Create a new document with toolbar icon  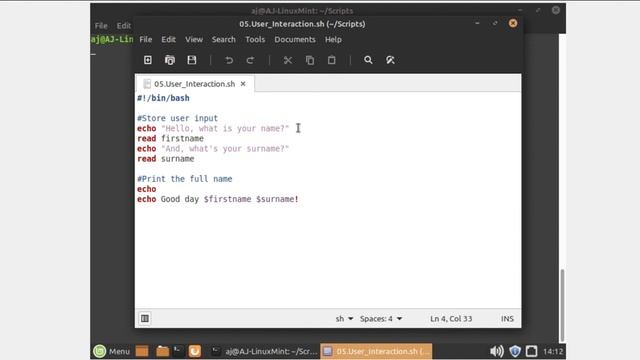pyautogui.click(x=148, y=60)
